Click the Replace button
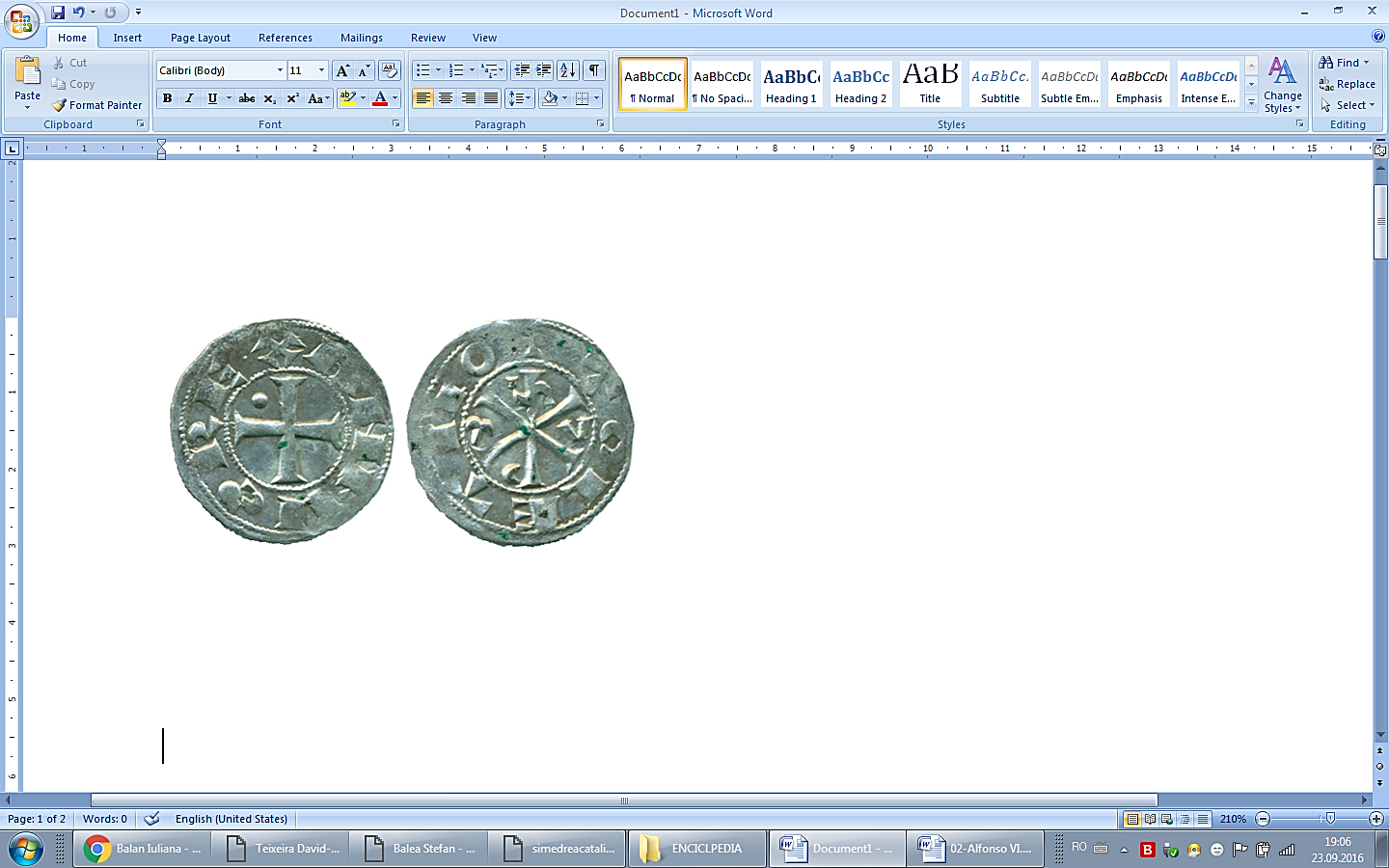This screenshot has width=1389, height=868. [1348, 84]
